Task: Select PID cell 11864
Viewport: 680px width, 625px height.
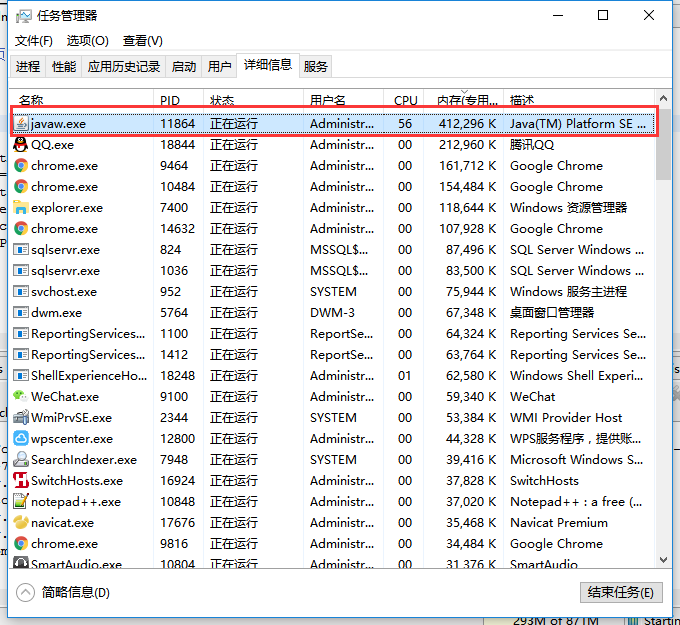Action: pos(177,124)
